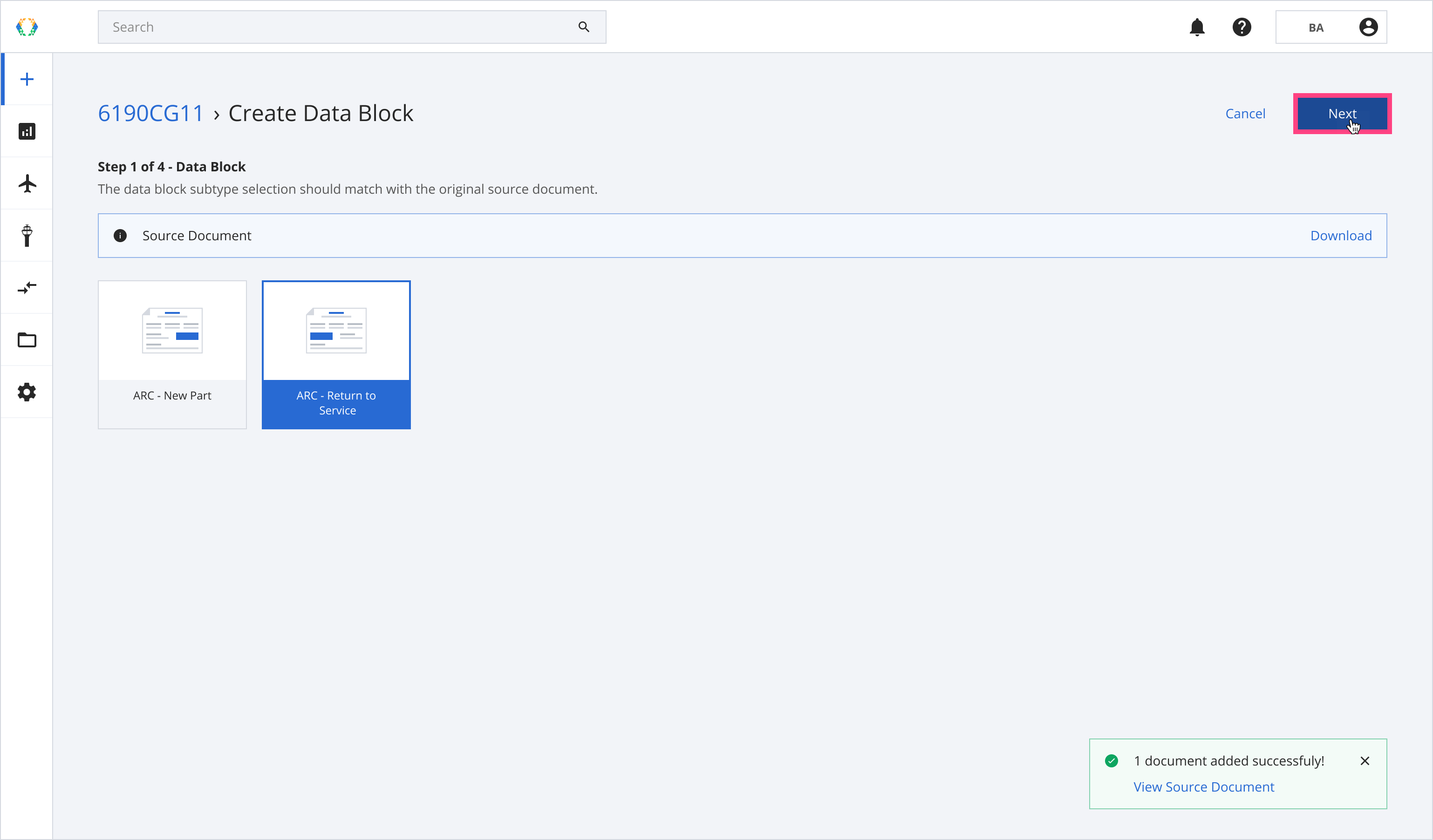1433x840 pixels.
Task: Click the notifications bell icon
Action: point(1196,27)
